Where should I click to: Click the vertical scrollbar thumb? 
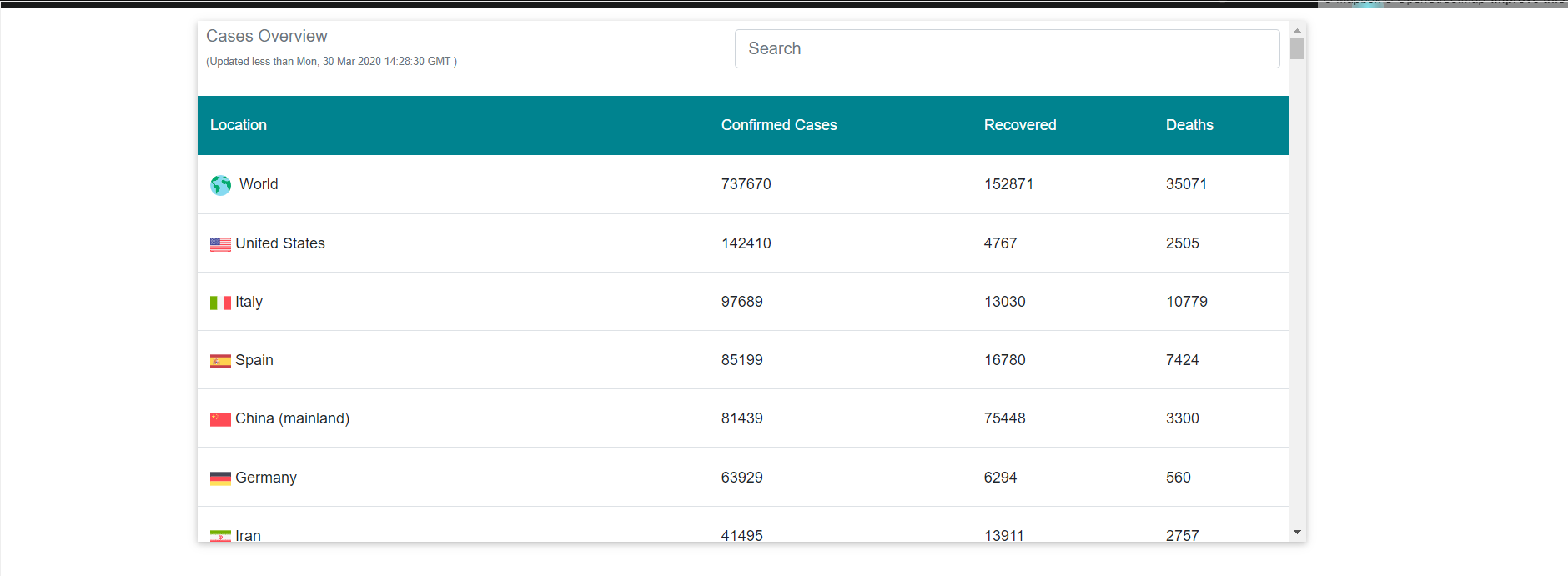(x=1297, y=49)
